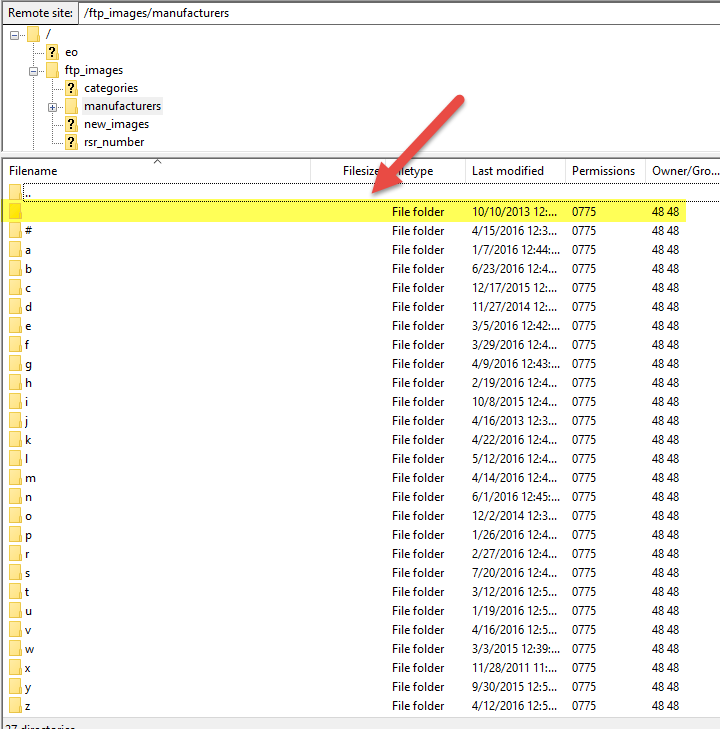Screen dimensions: 720x729
Task: Click the 'rsr_number' question-mark folder icon
Action: click(71, 142)
